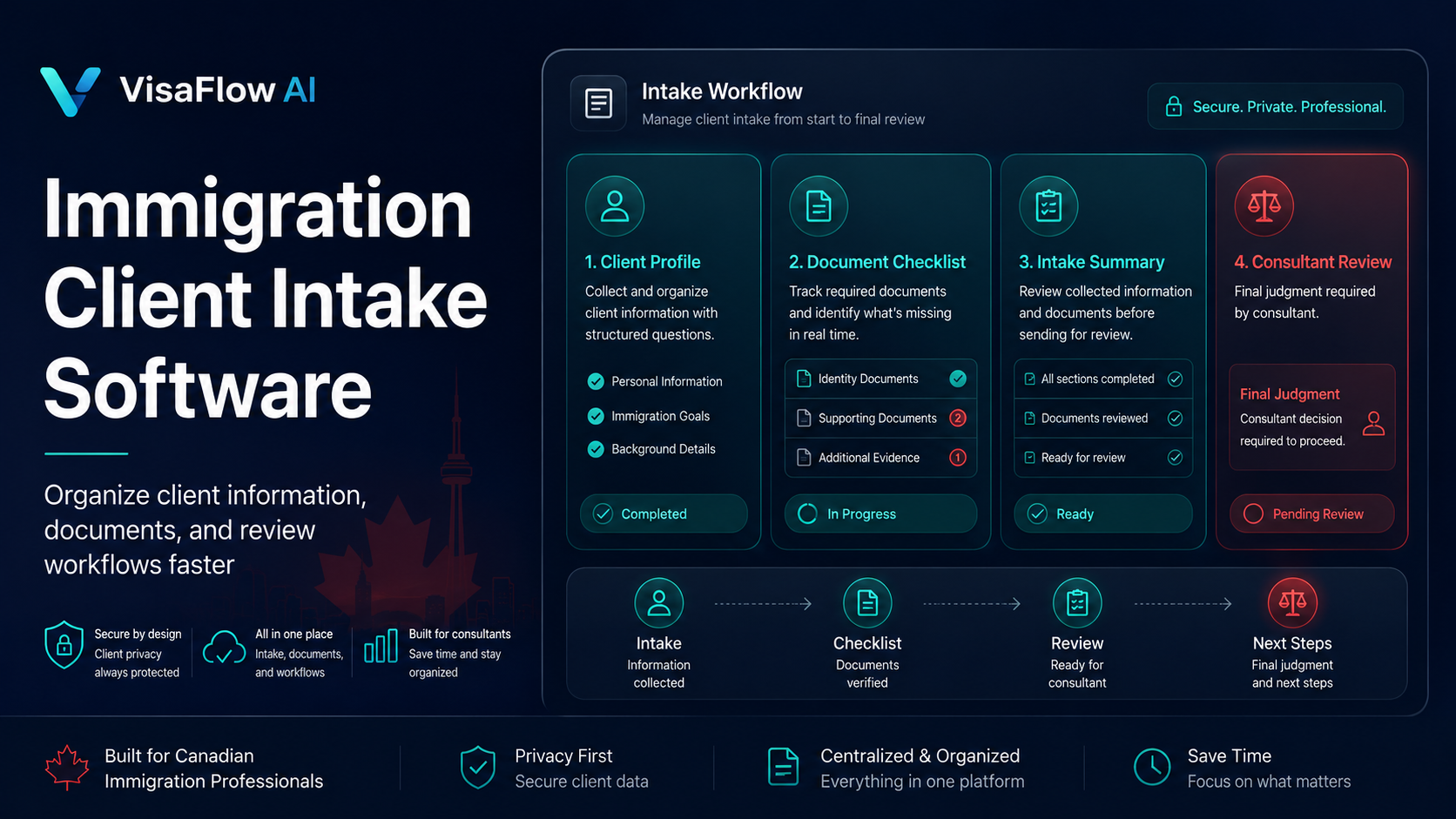Click the Client Profile person icon
Image resolution: width=1456 pixels, height=819 pixels.
point(615,206)
